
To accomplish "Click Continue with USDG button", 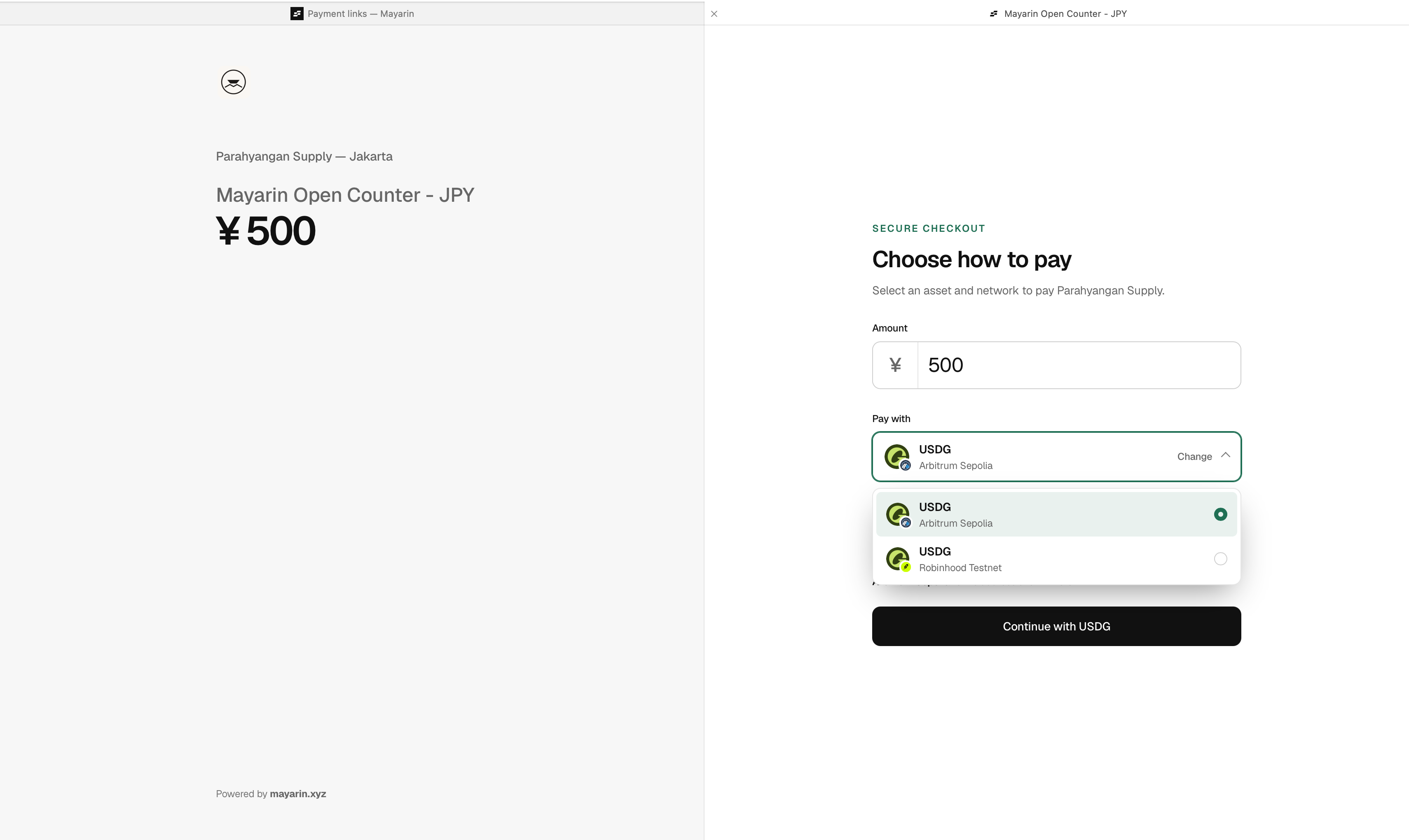I will (1056, 626).
